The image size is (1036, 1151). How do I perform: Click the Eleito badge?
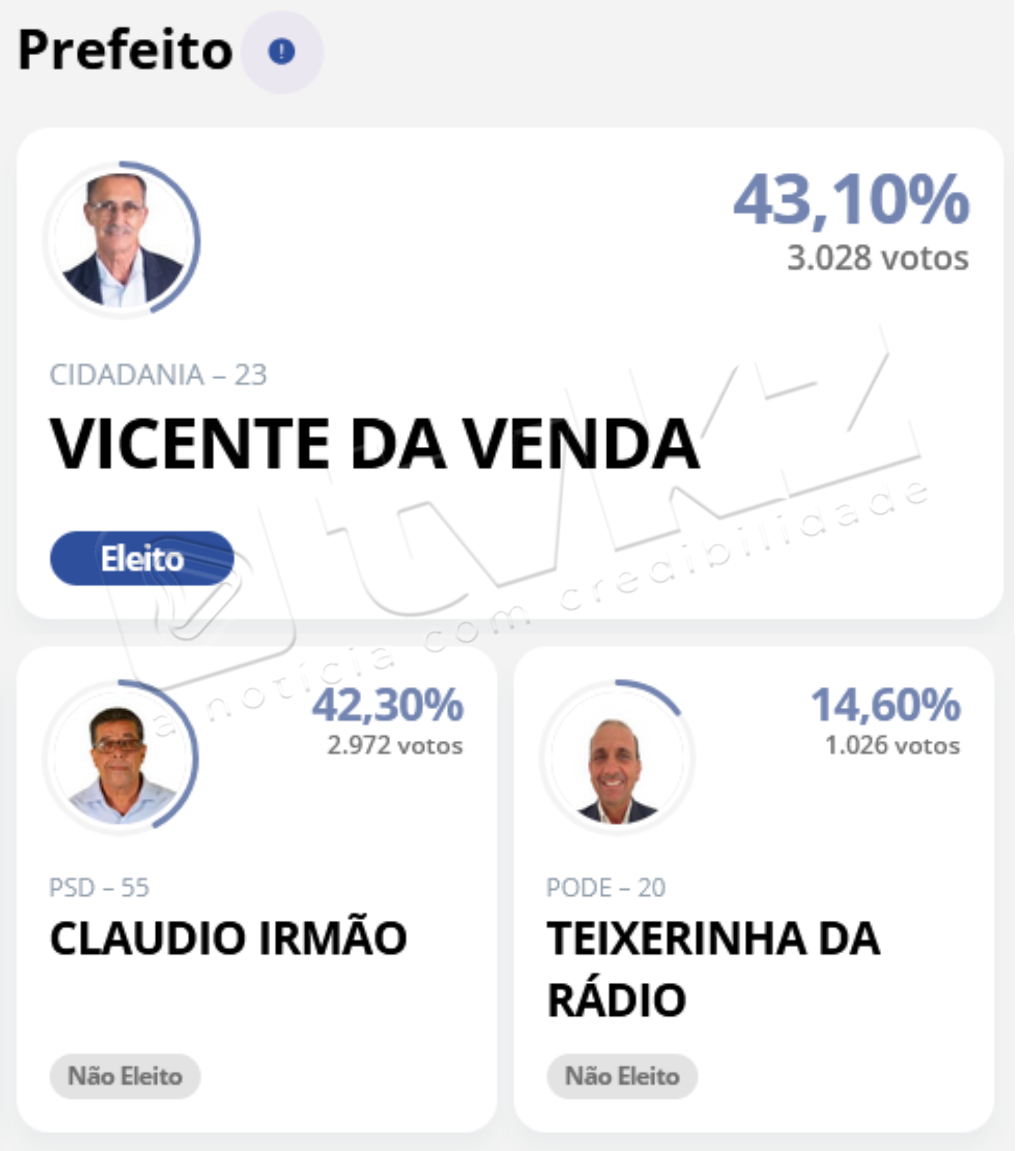[x=142, y=558]
